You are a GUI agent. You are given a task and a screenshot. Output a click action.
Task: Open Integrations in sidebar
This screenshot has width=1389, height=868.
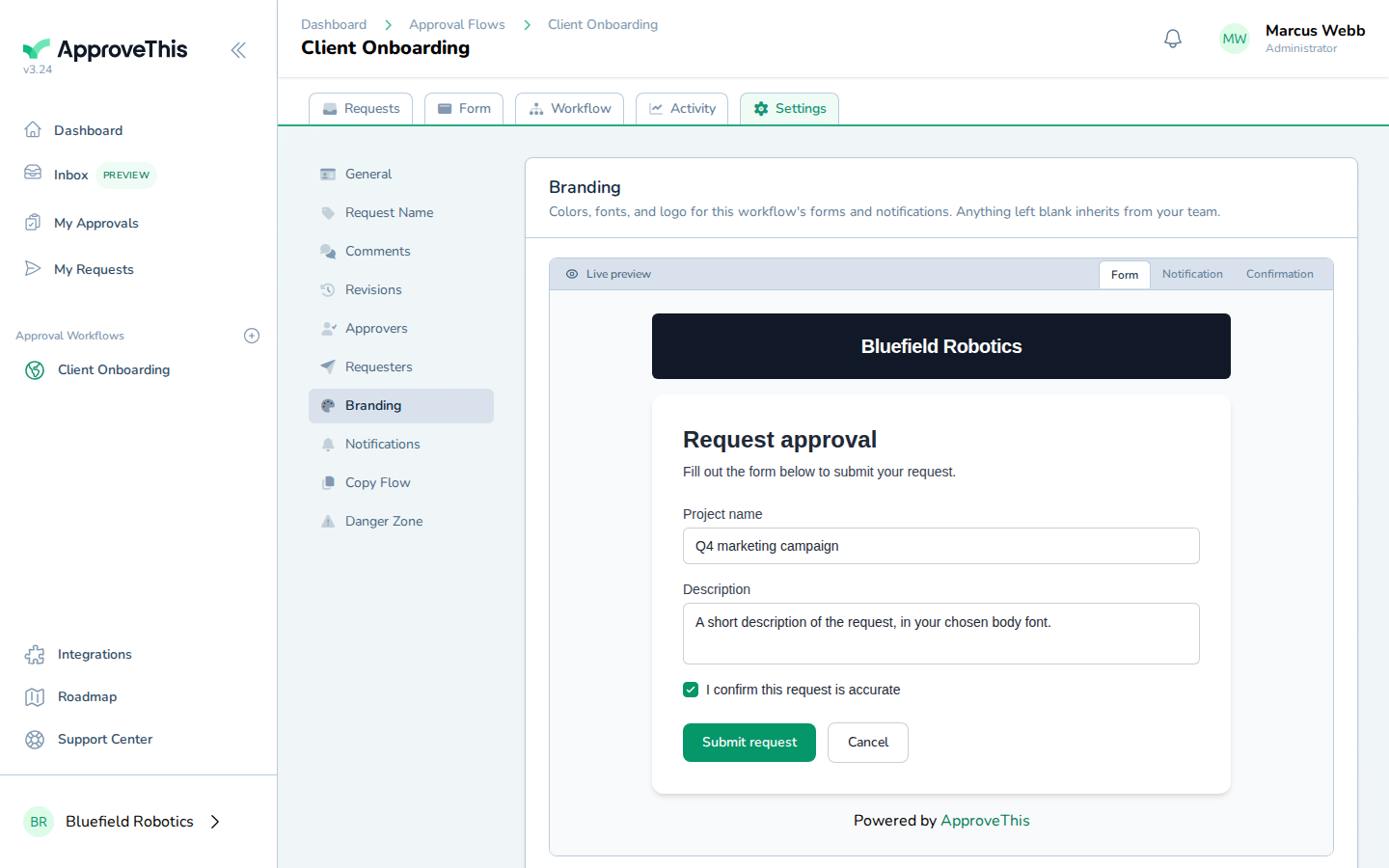click(x=95, y=655)
